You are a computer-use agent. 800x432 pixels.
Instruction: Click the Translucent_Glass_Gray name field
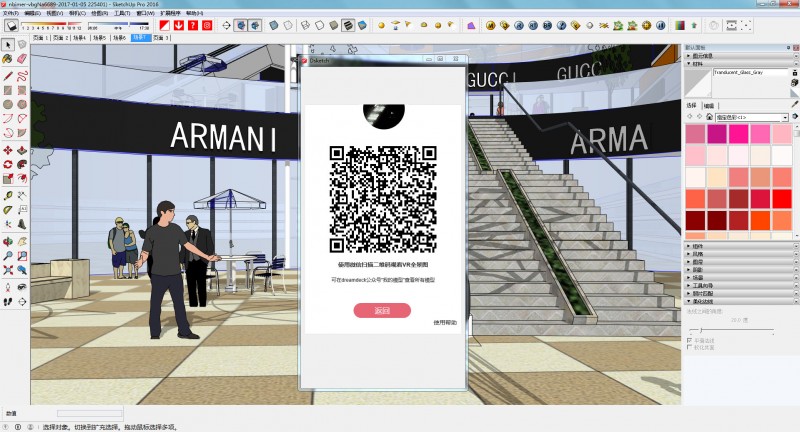point(750,72)
